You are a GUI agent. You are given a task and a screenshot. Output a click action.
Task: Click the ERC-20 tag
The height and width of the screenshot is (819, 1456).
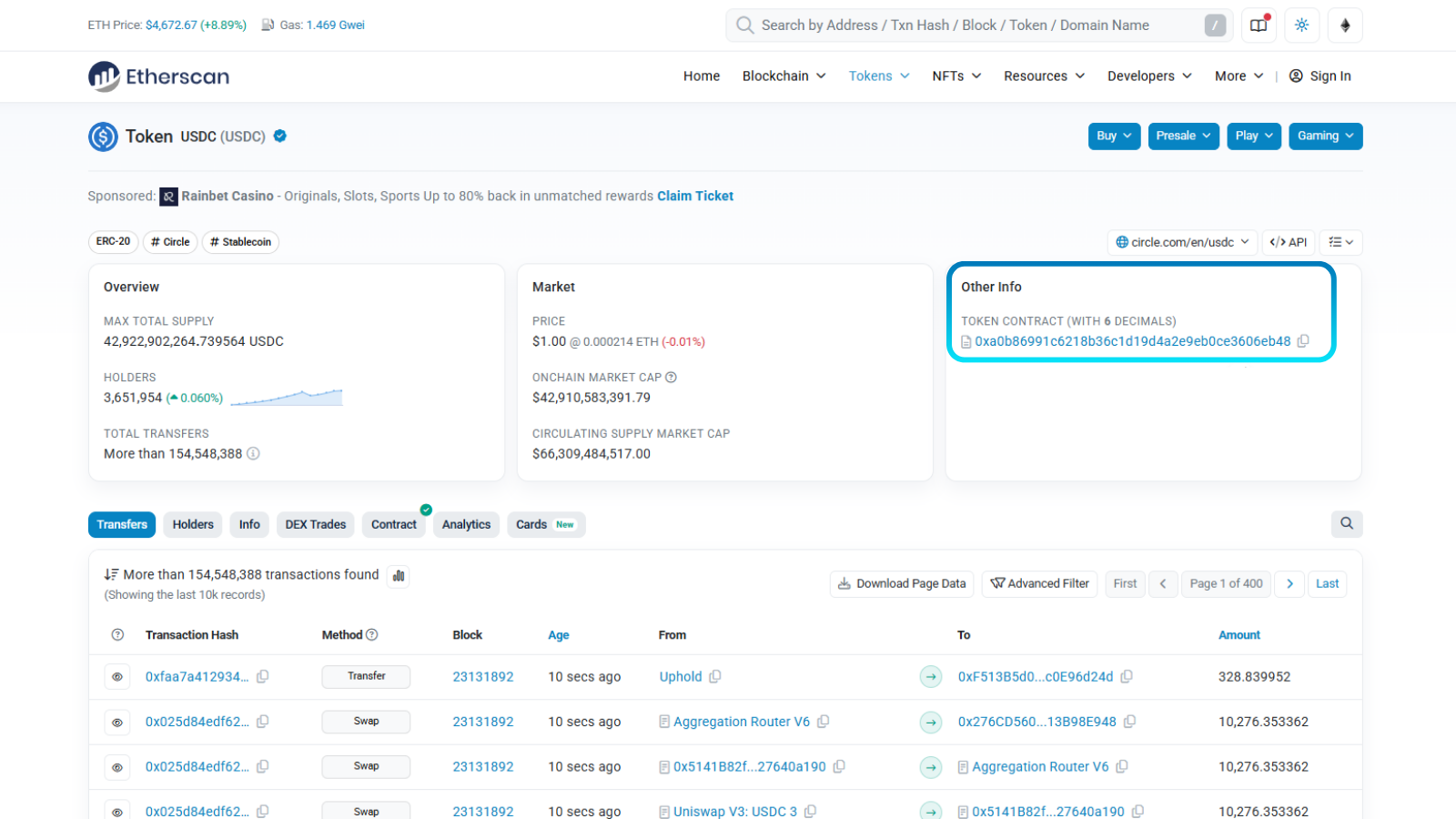(113, 242)
